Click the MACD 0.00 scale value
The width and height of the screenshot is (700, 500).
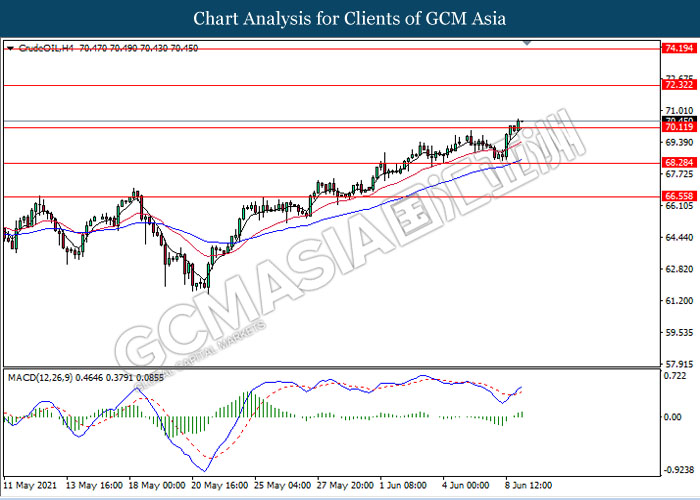[x=673, y=417]
